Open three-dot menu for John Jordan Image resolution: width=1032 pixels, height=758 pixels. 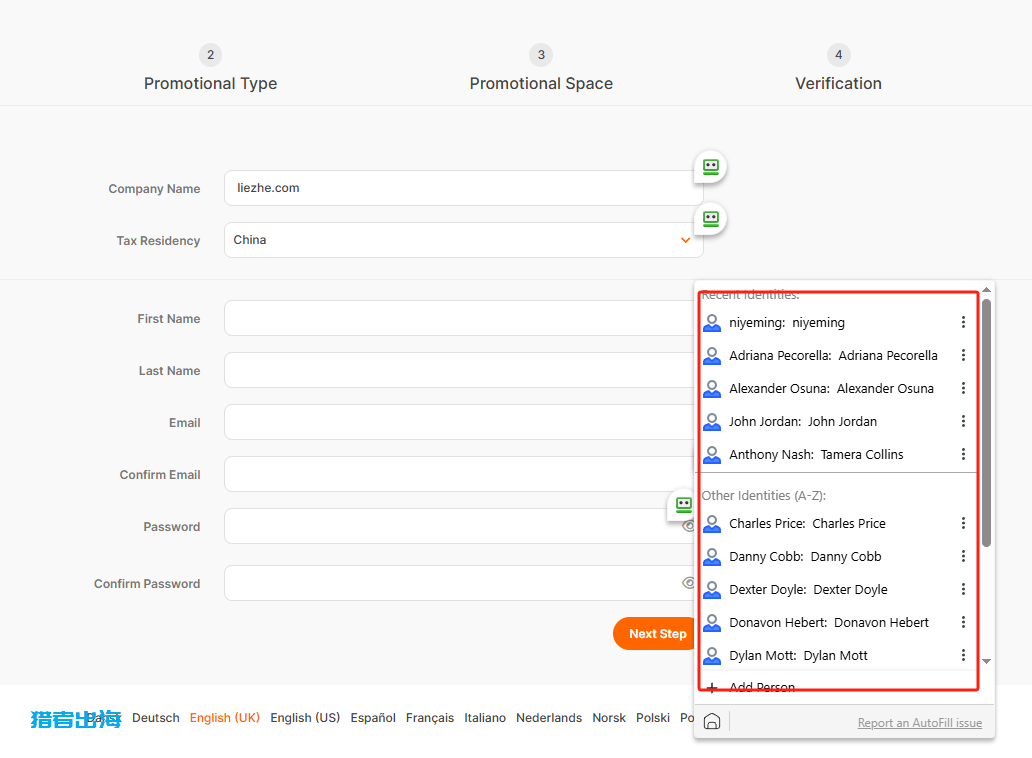point(963,421)
